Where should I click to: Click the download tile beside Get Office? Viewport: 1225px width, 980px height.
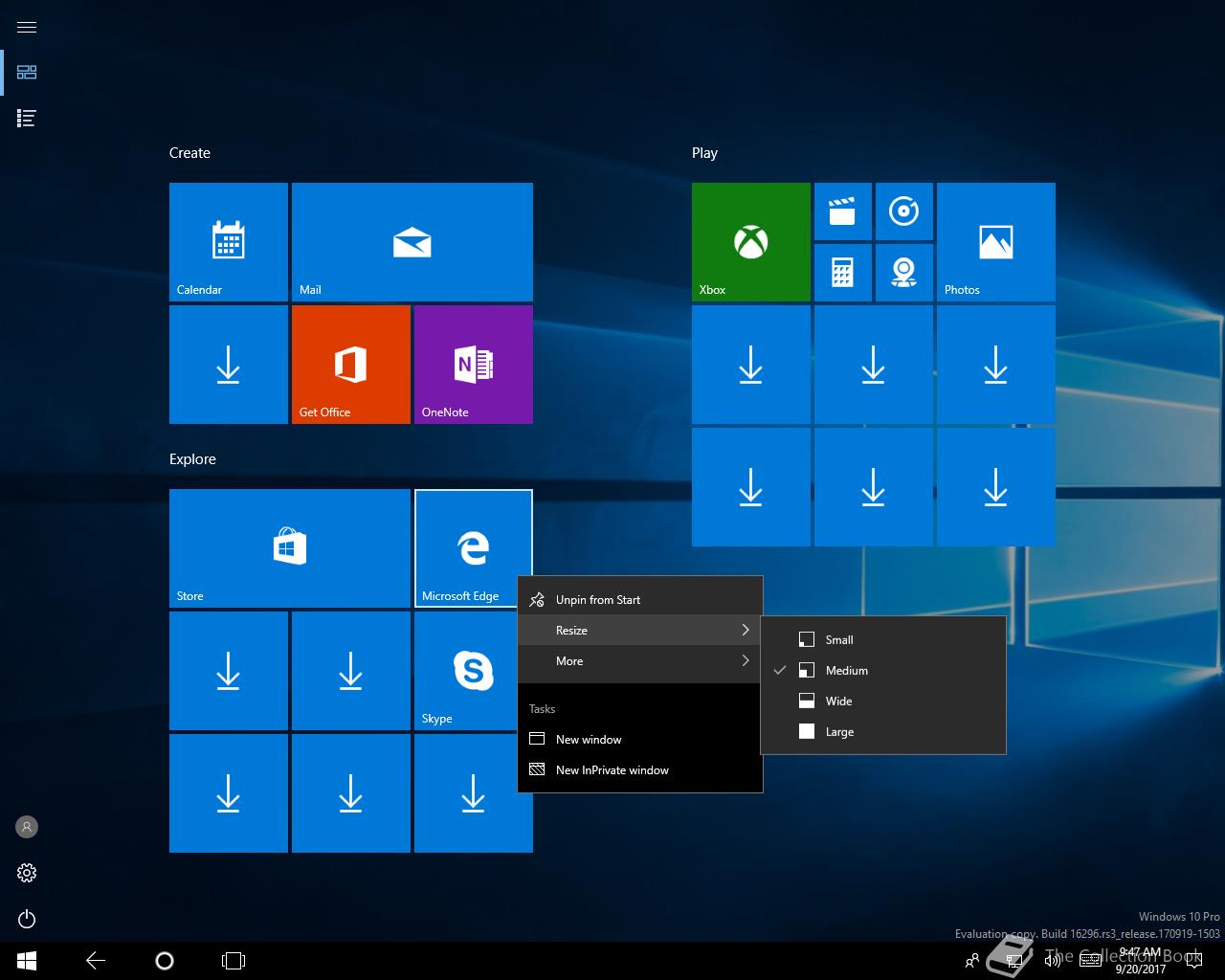coord(229,365)
